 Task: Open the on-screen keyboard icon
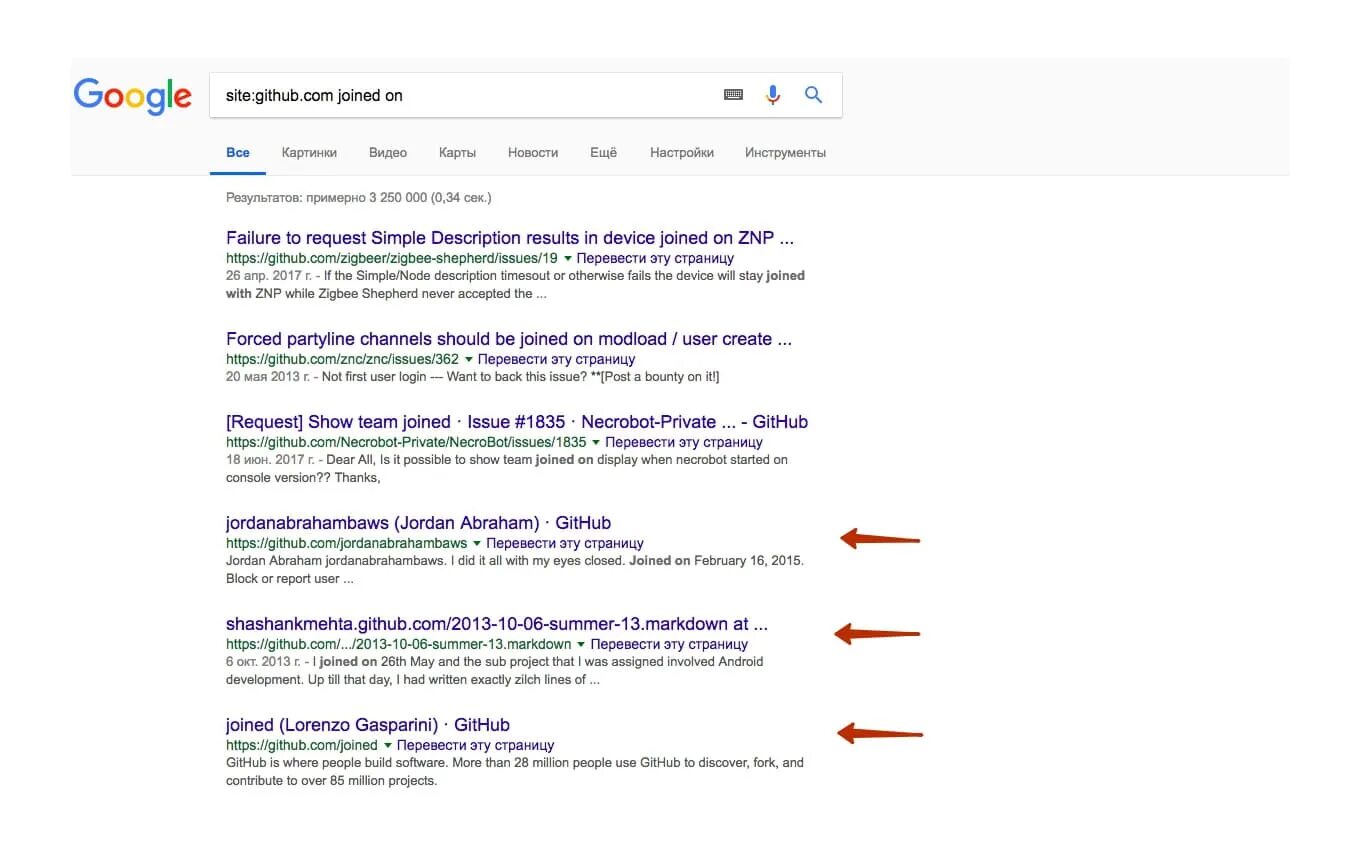click(733, 95)
